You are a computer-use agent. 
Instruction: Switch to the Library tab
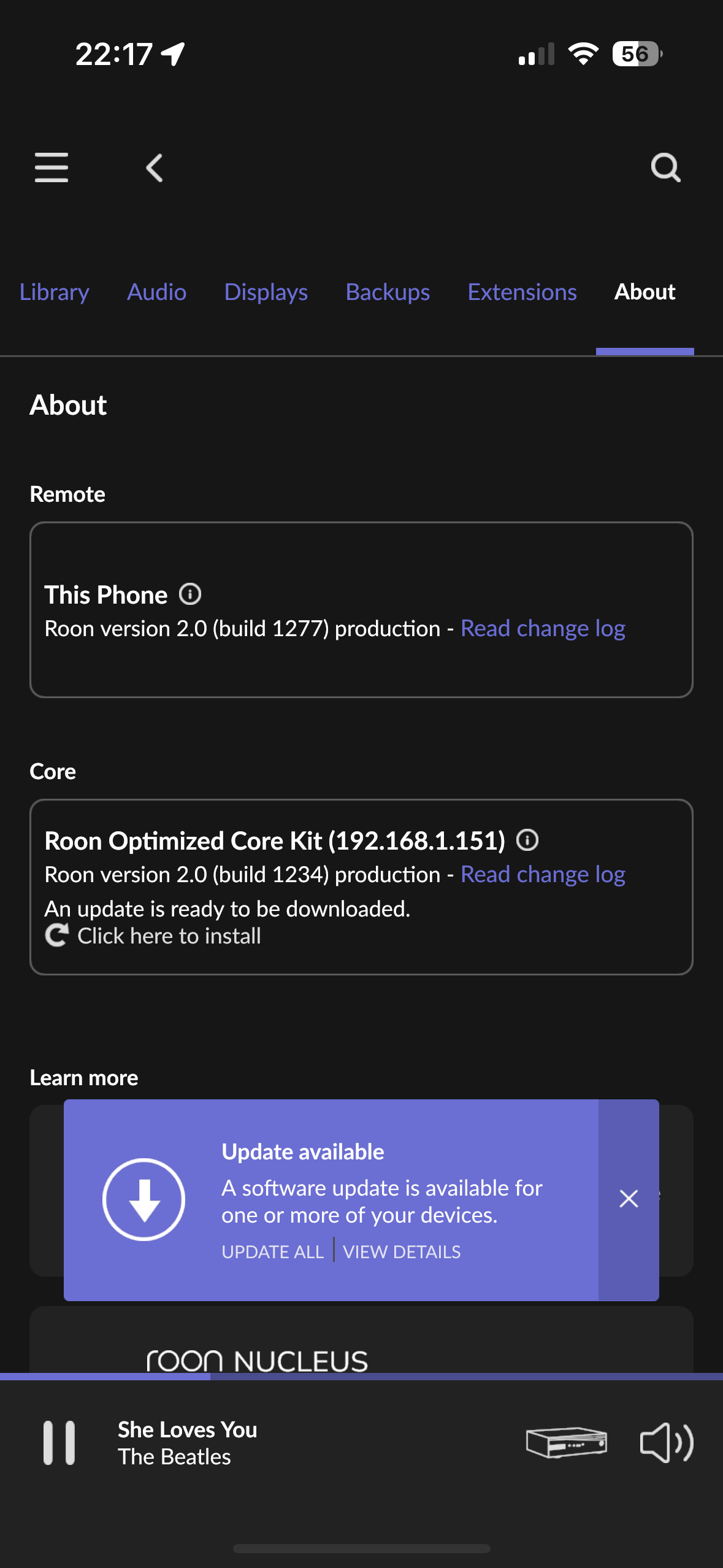click(55, 292)
